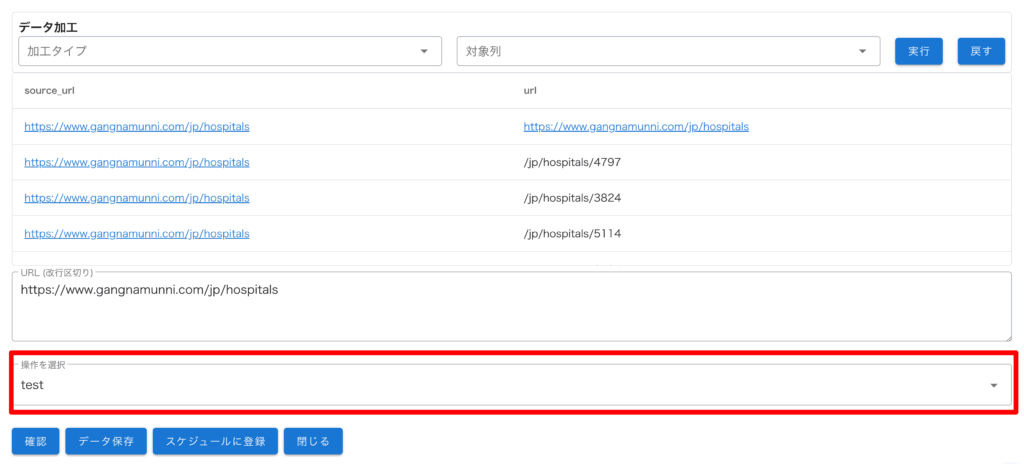The width and height of the screenshot is (1024, 464).
Task: Open source_url link beside /jp/hospitals/5114
Action: pos(137,234)
